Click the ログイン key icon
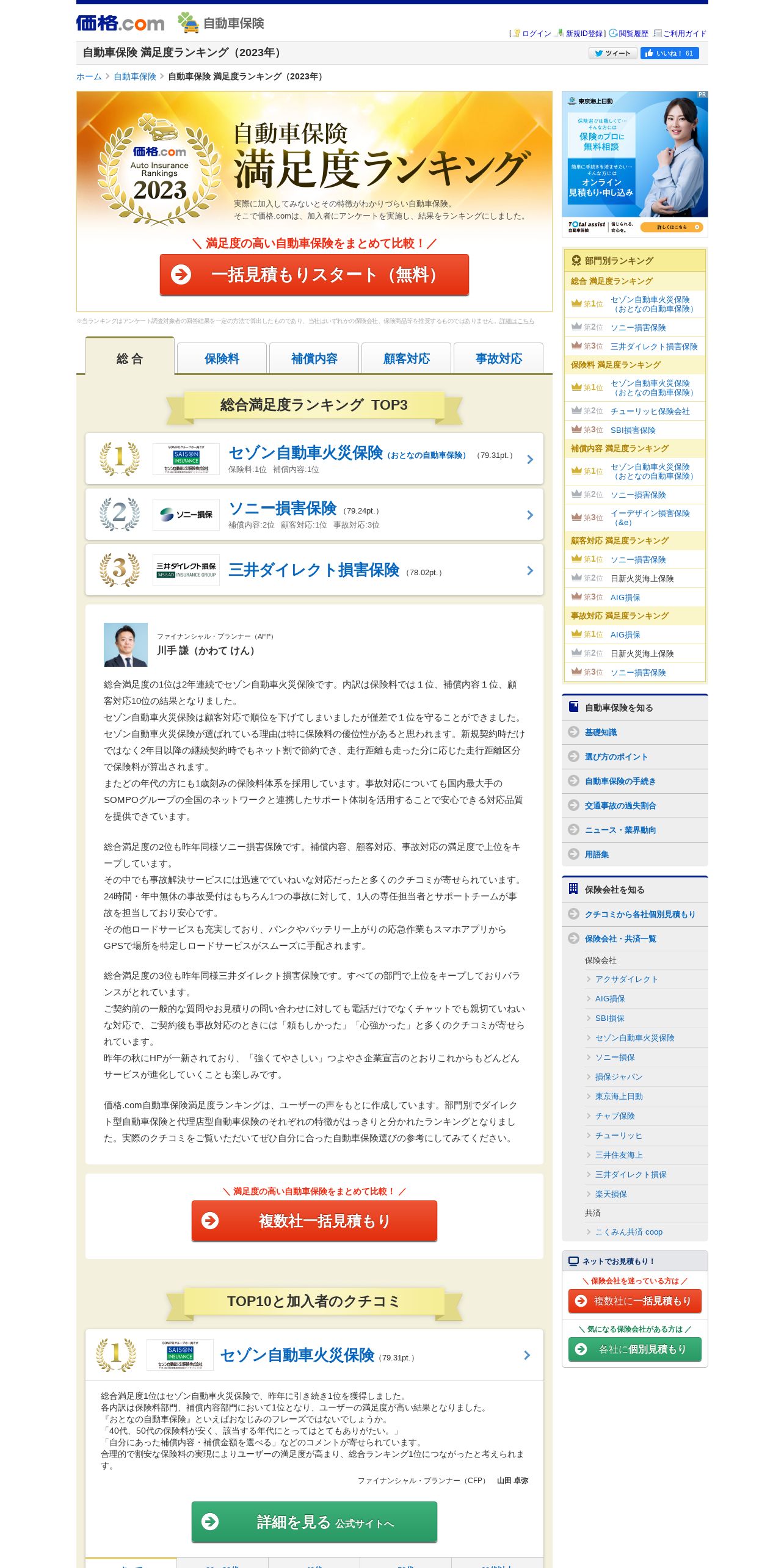This screenshot has width=784, height=1568. [x=517, y=33]
